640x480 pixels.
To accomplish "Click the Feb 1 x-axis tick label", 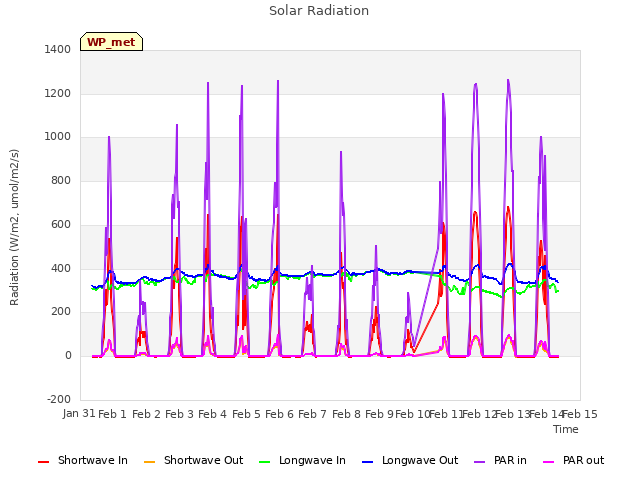I will (113, 414).
